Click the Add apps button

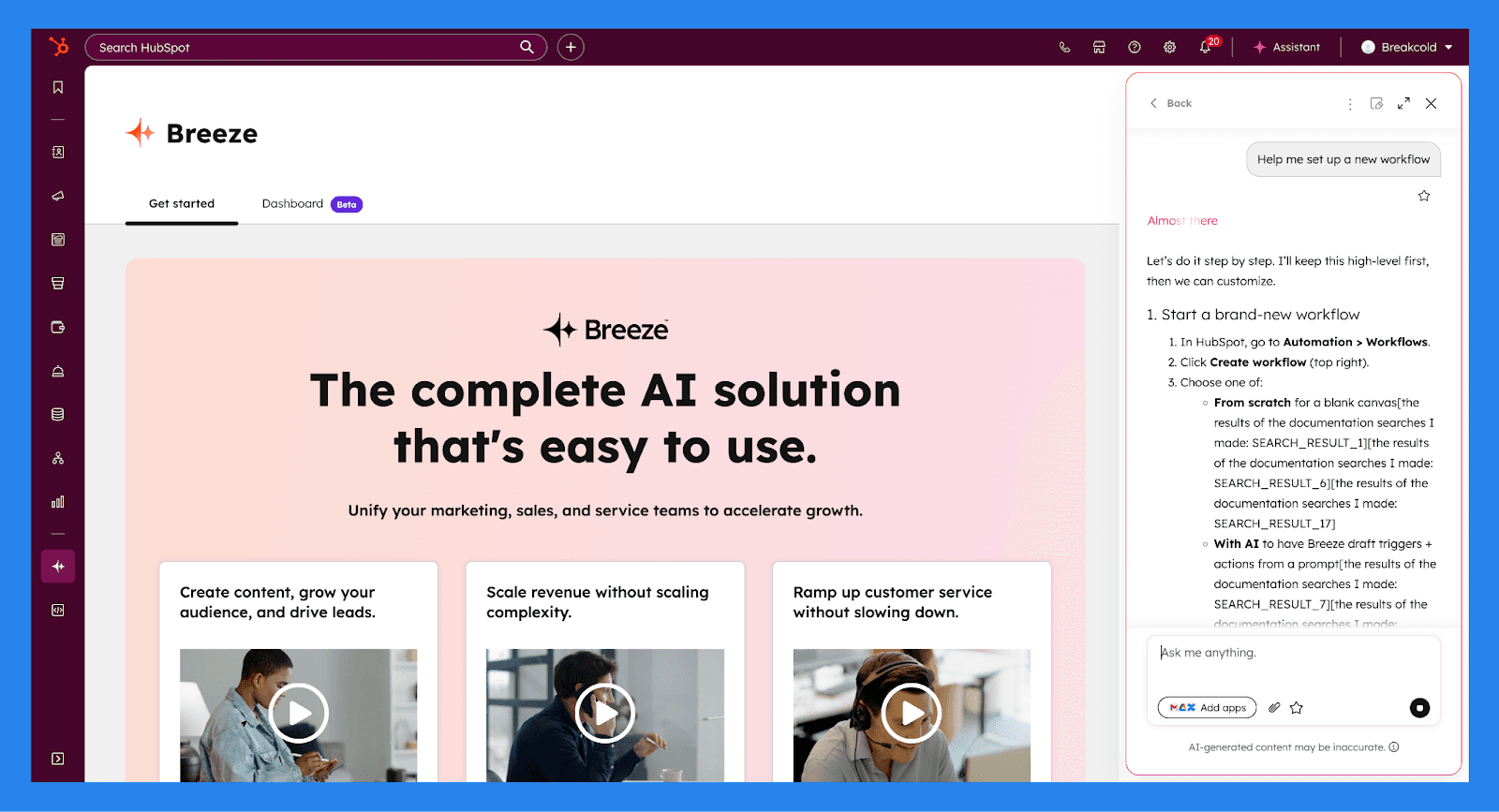1207,708
